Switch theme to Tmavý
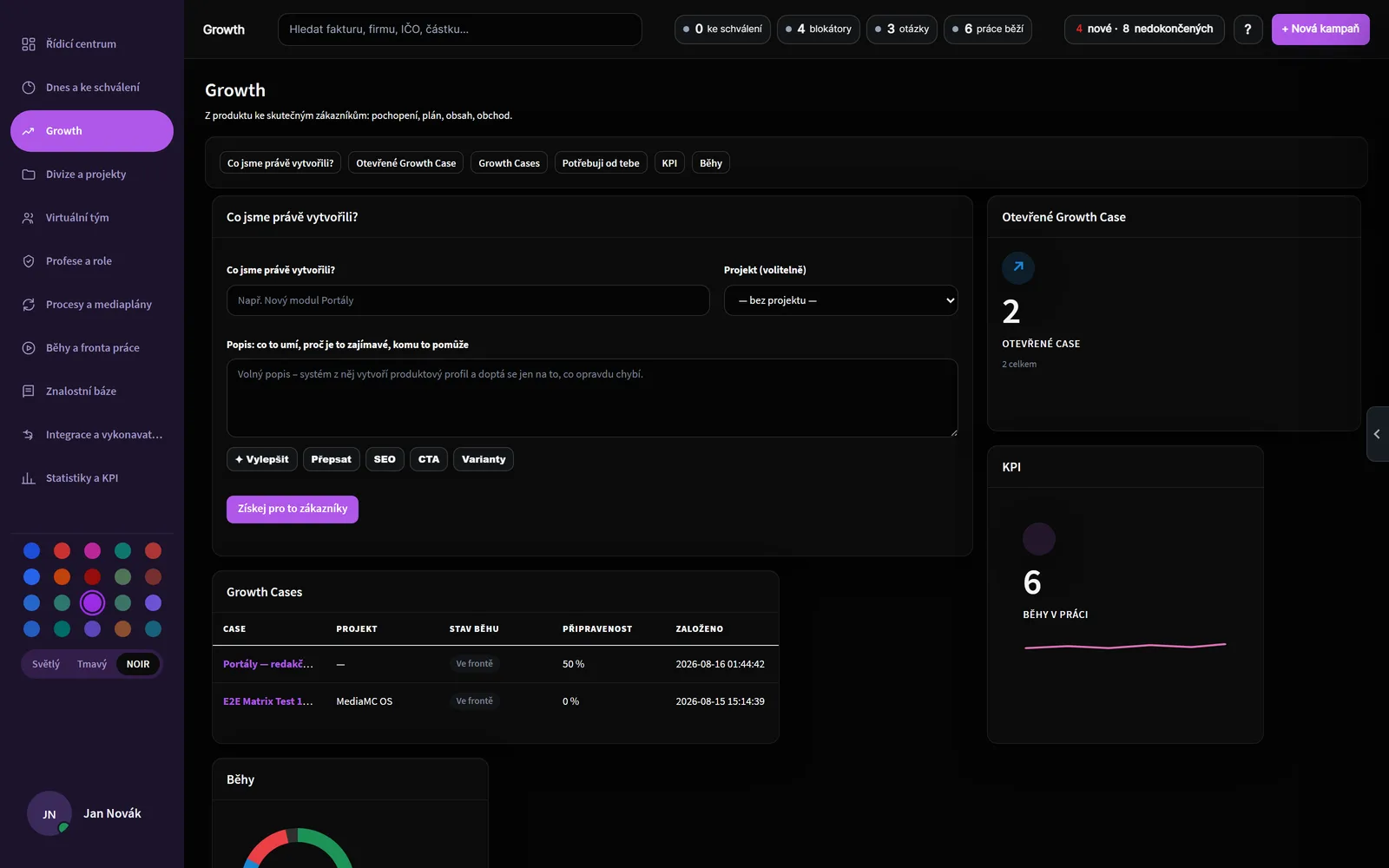The height and width of the screenshot is (868, 1389). pos(92,664)
